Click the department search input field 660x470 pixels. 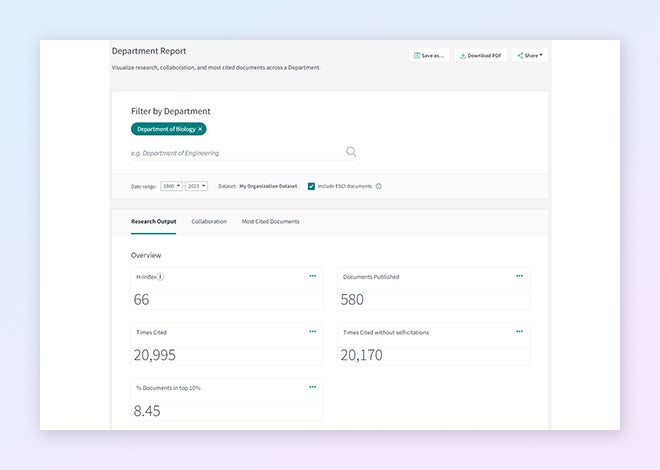[x=235, y=153]
